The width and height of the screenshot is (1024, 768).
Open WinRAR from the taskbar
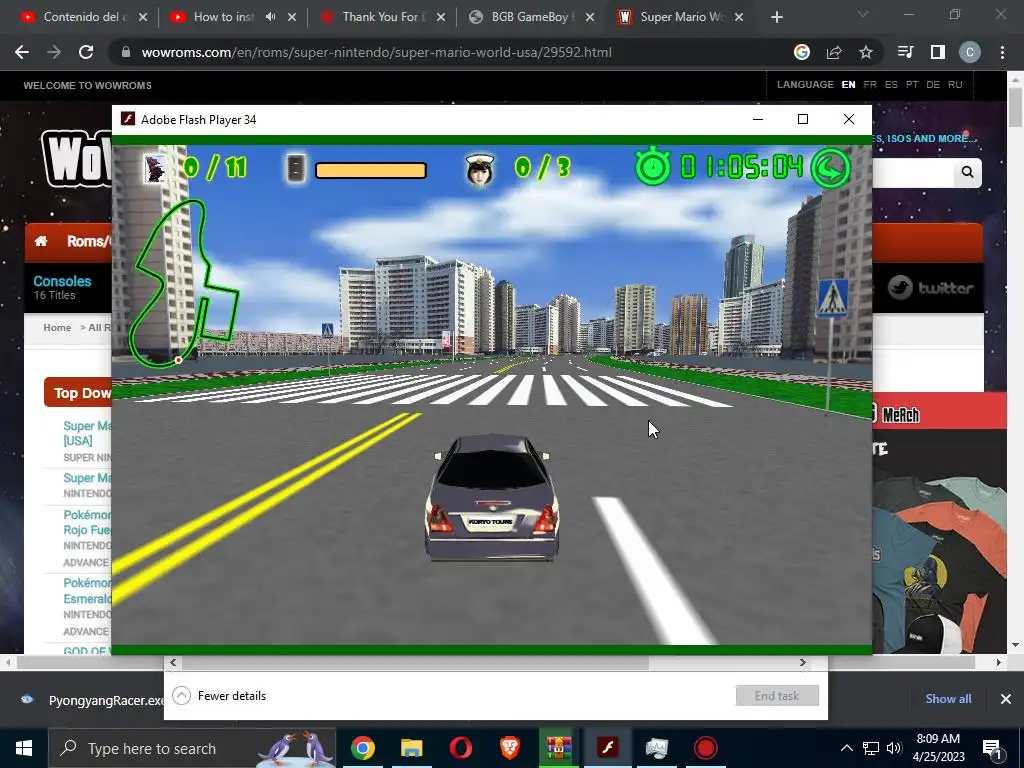point(558,748)
